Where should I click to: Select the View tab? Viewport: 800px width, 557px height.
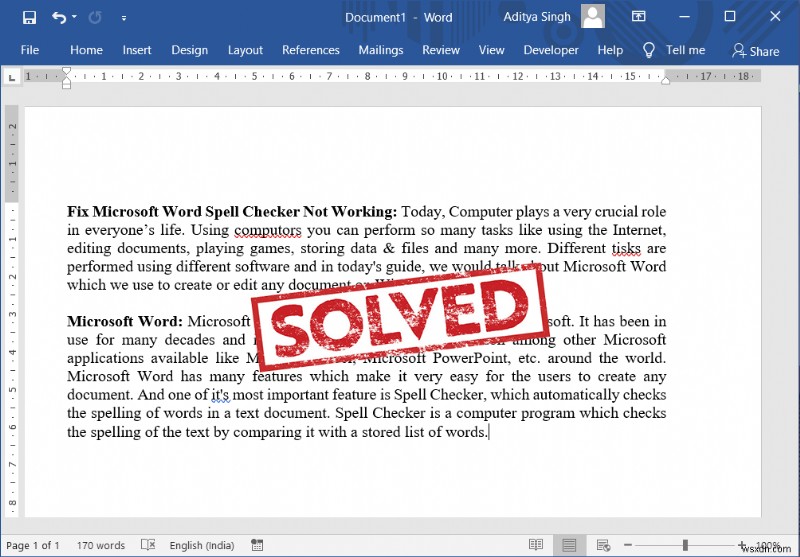(x=491, y=50)
